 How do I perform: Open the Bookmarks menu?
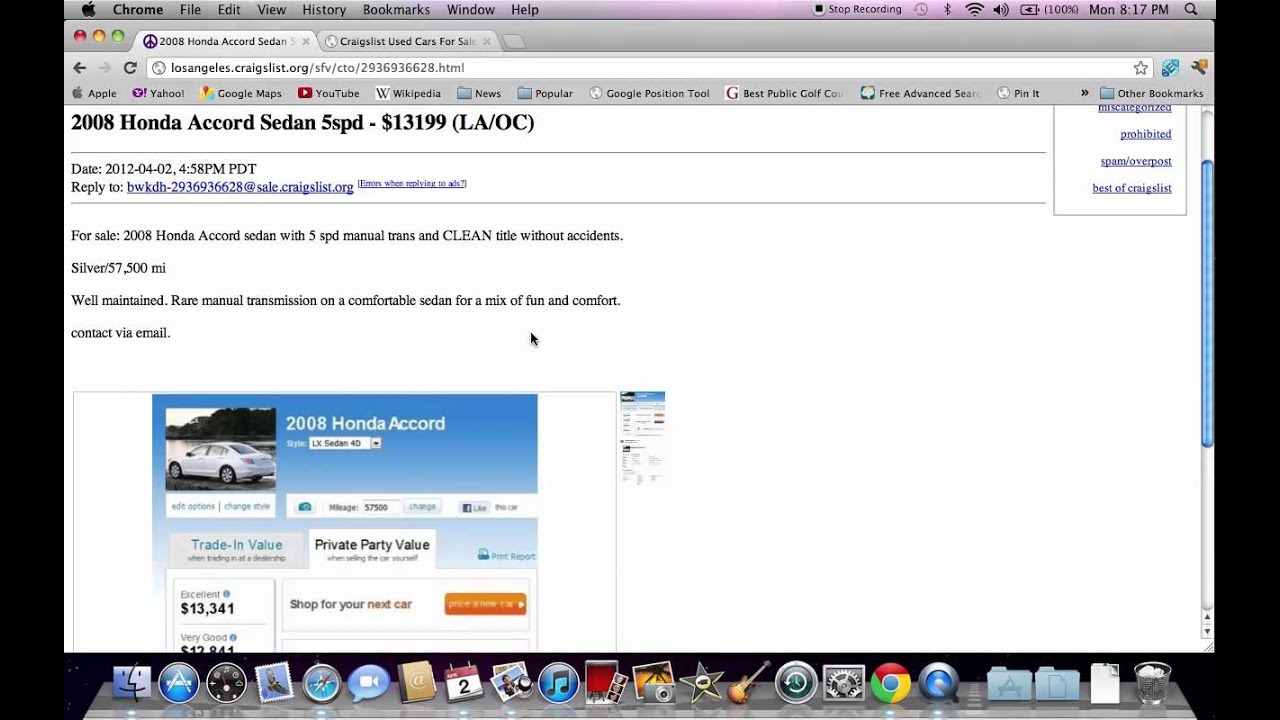point(396,9)
